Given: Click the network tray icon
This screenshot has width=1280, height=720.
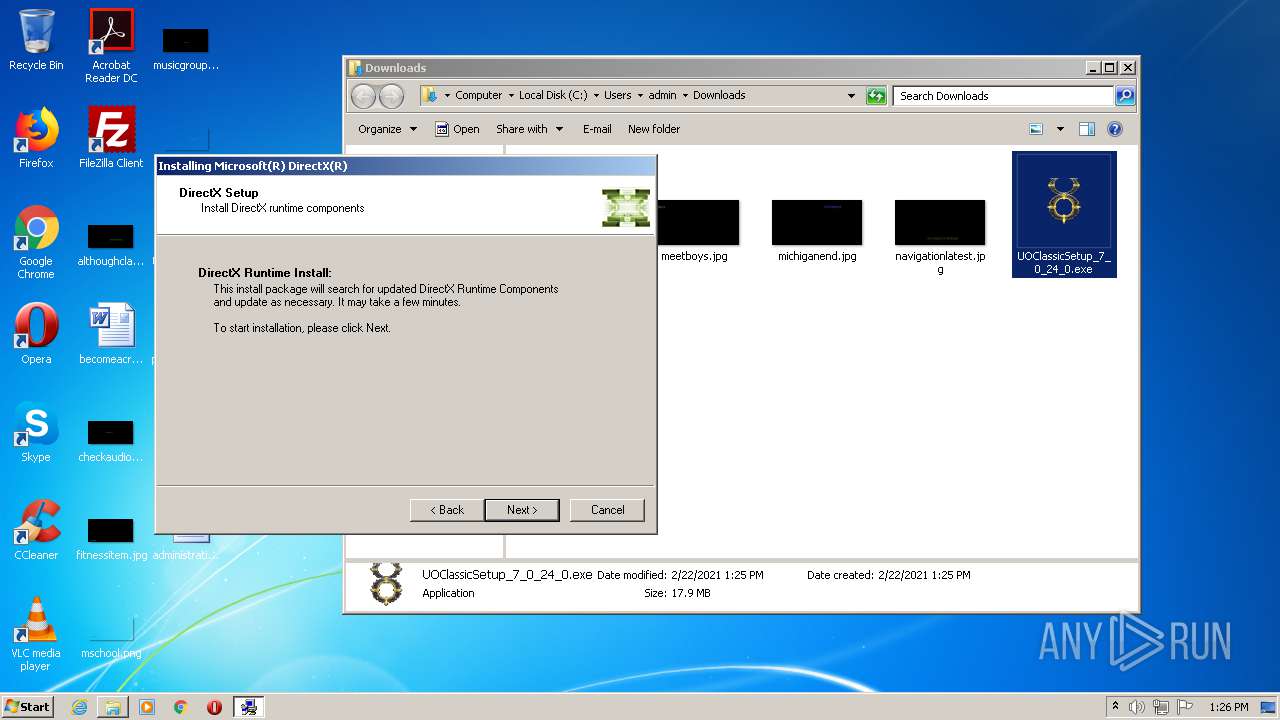Looking at the screenshot, I should point(1161,707).
